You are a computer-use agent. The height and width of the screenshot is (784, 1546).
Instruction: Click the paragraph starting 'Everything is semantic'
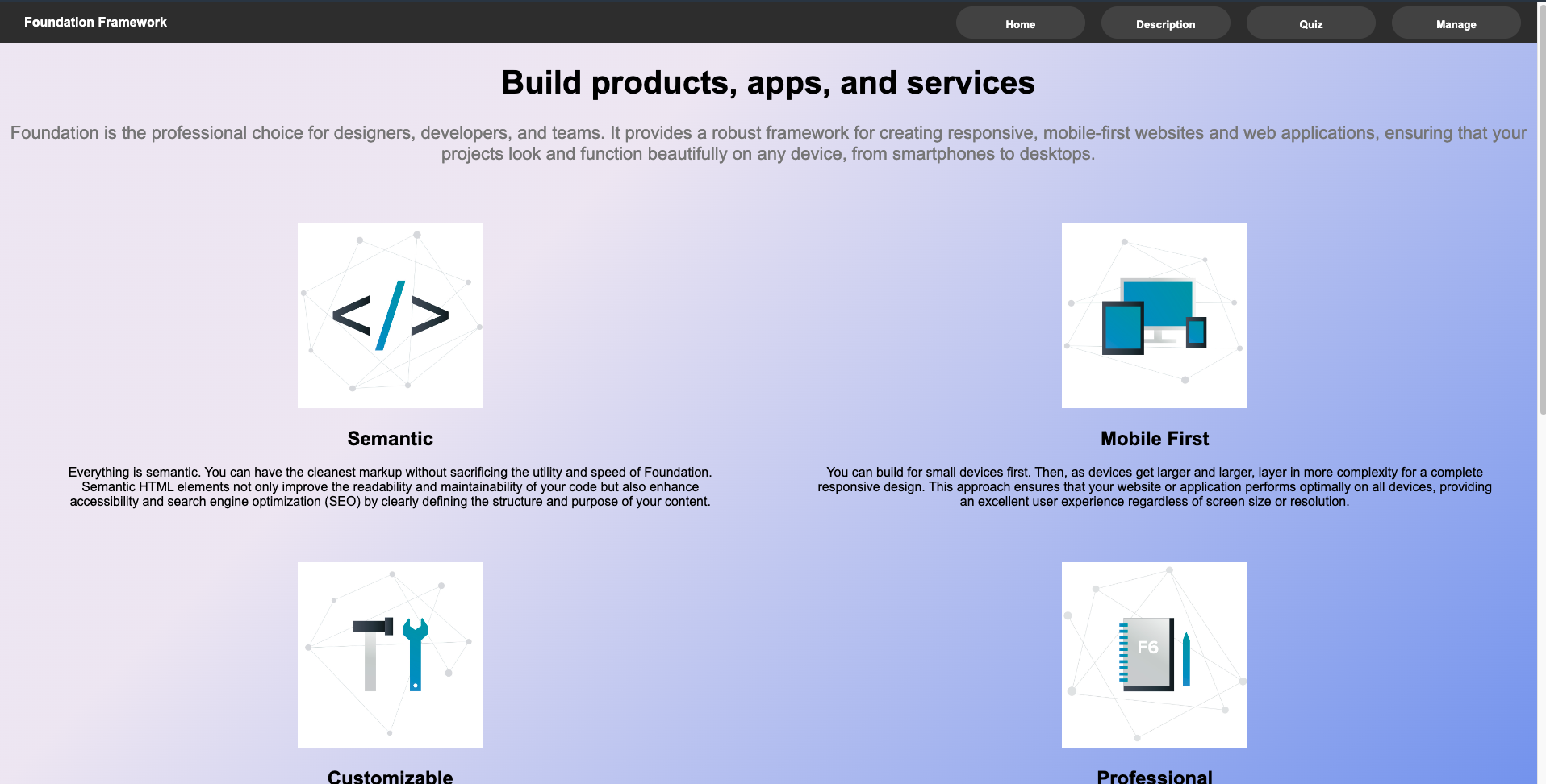coord(391,486)
